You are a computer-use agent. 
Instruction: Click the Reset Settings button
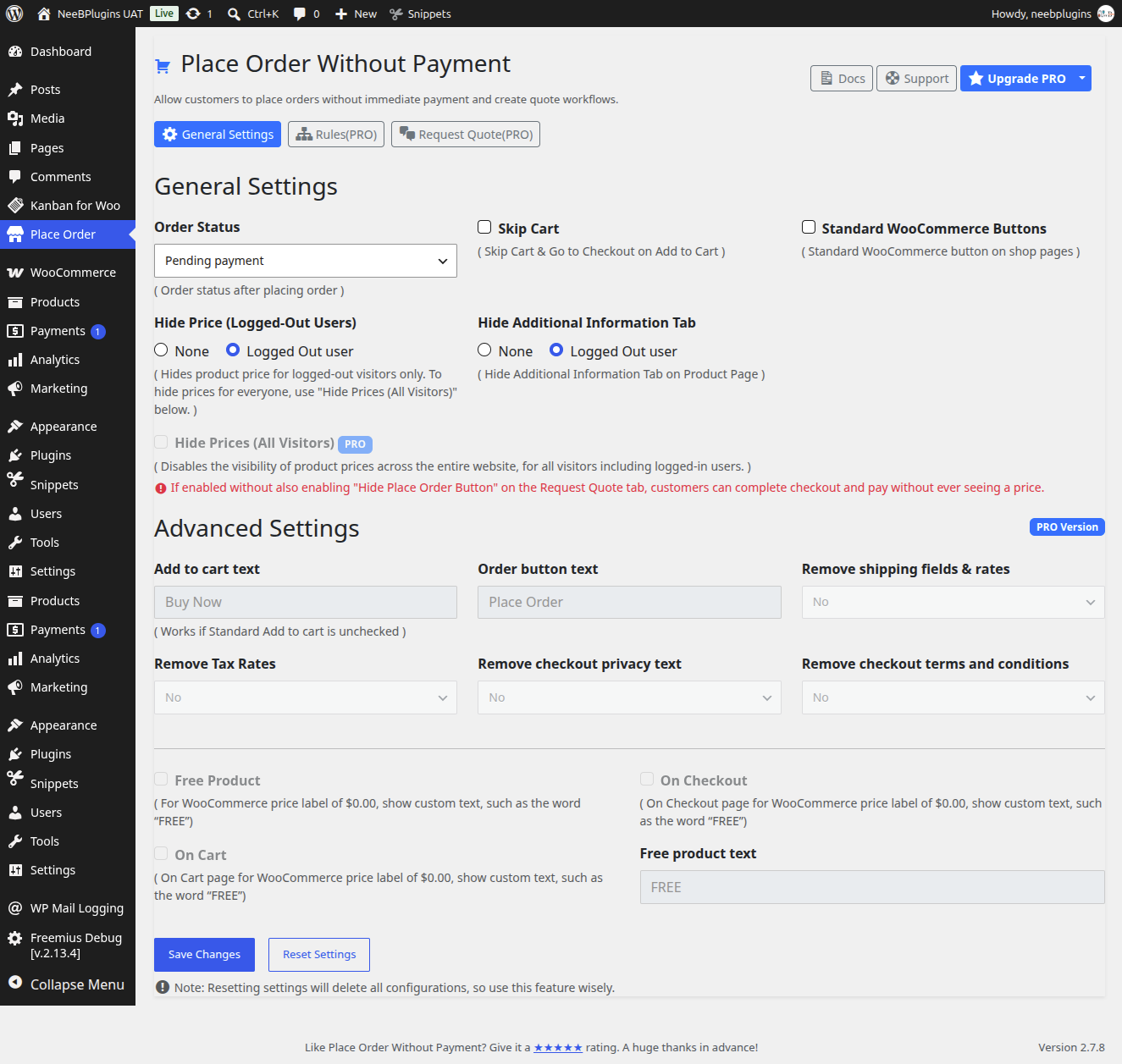319,955
